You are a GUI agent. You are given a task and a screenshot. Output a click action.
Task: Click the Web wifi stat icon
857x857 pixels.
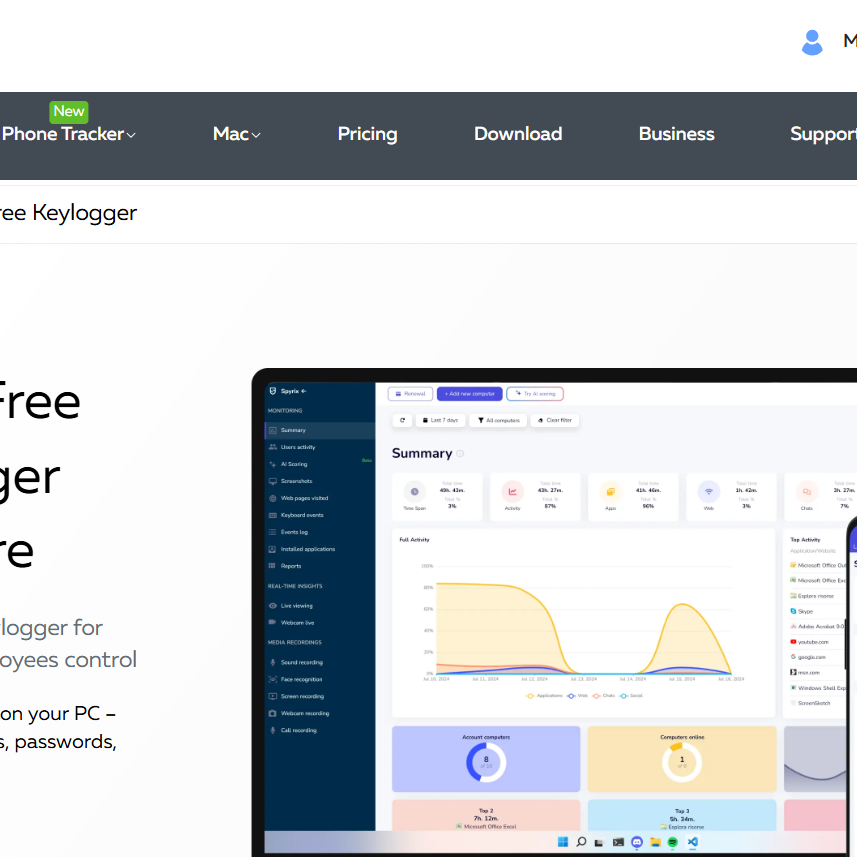coord(708,492)
